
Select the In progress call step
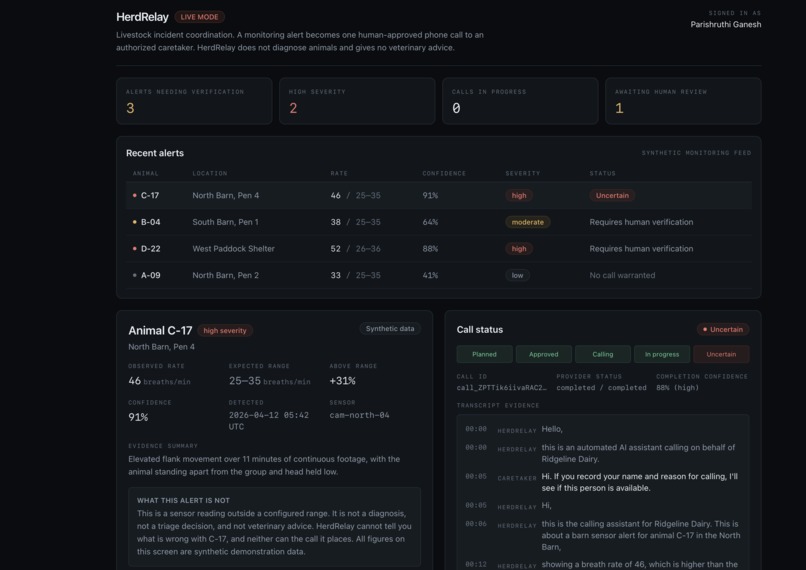coord(662,354)
